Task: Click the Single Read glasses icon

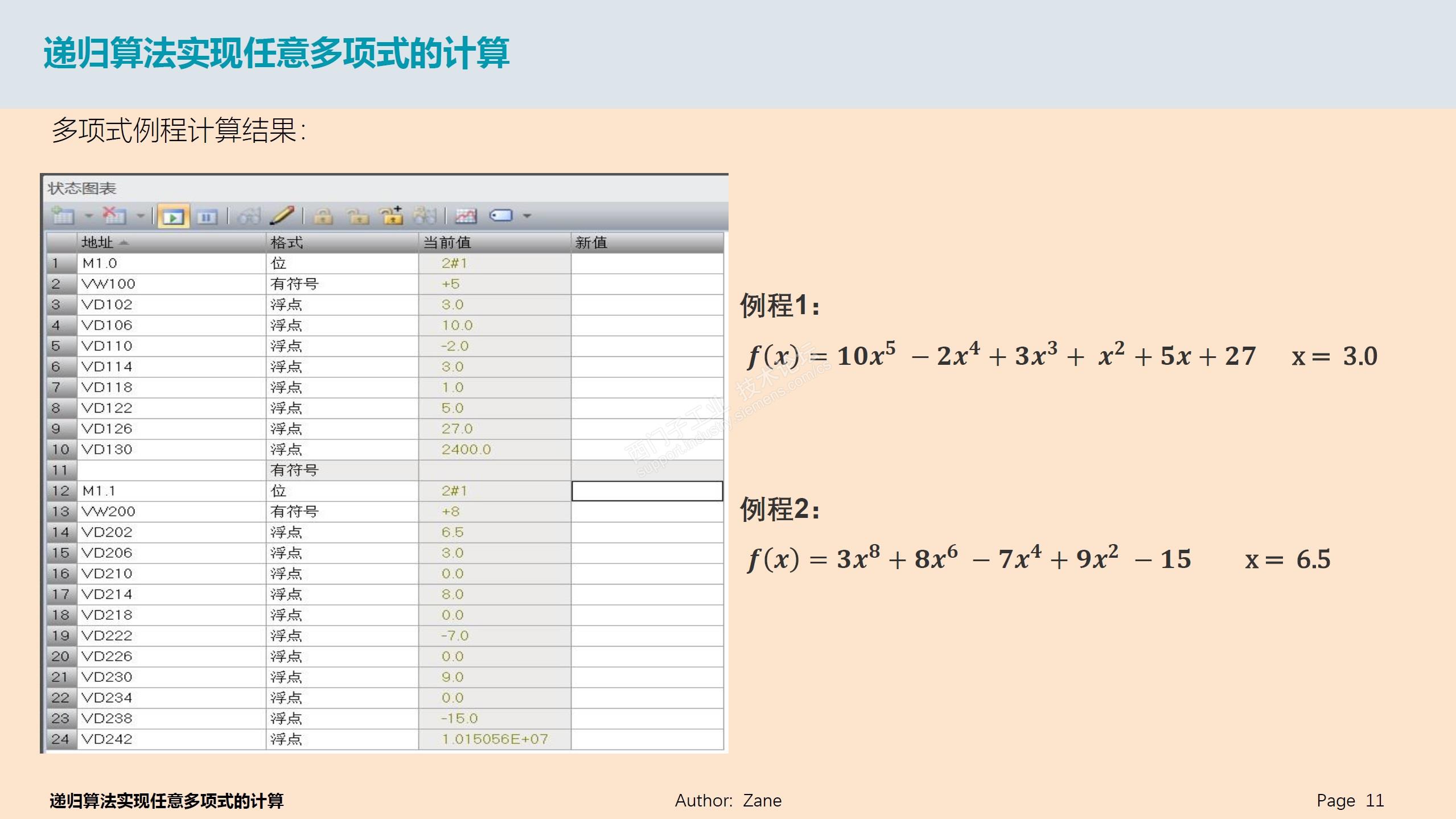Action: click(249, 216)
